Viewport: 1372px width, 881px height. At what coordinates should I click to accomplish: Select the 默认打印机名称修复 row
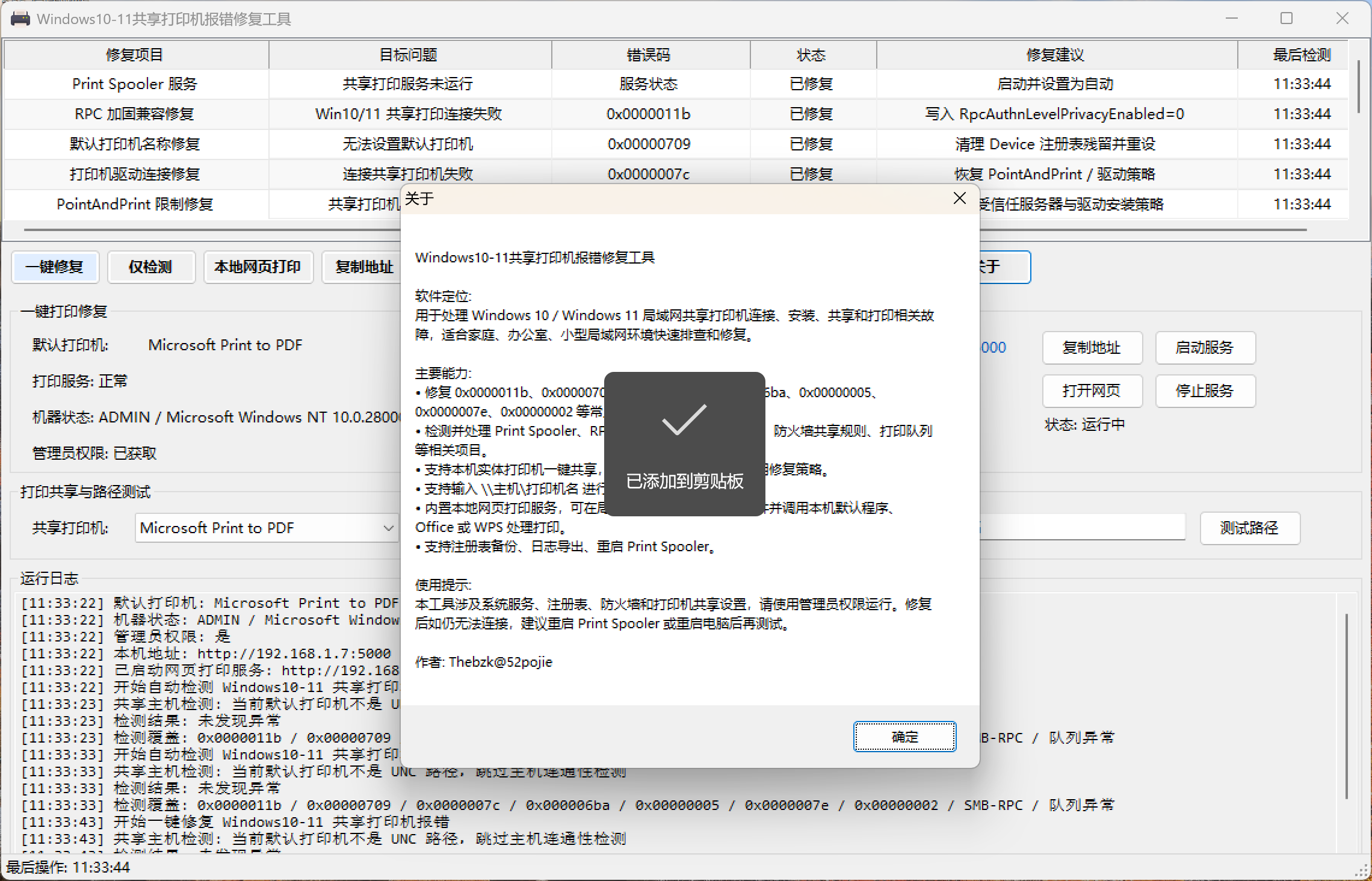[676, 144]
